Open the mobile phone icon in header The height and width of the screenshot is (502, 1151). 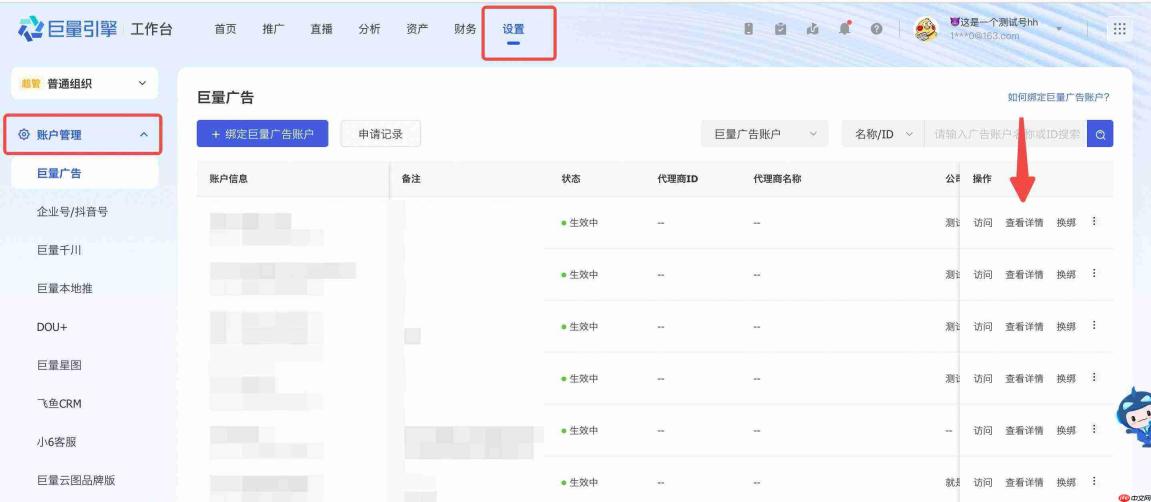click(x=748, y=29)
